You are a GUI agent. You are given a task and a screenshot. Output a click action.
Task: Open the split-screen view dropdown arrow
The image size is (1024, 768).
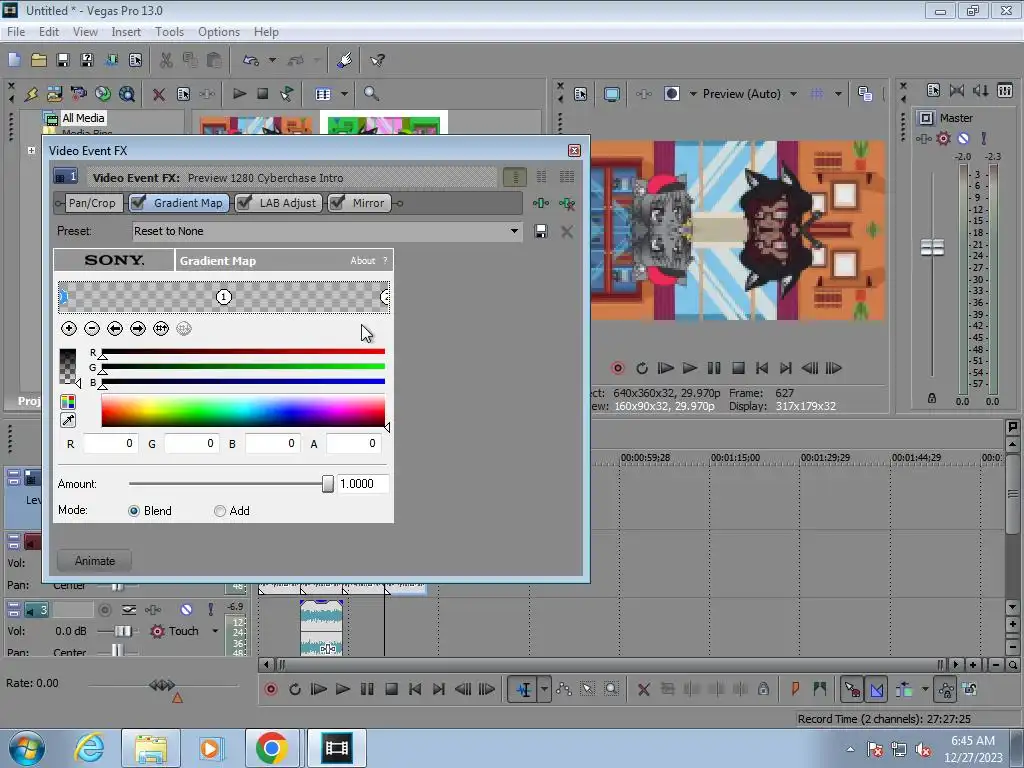694,94
